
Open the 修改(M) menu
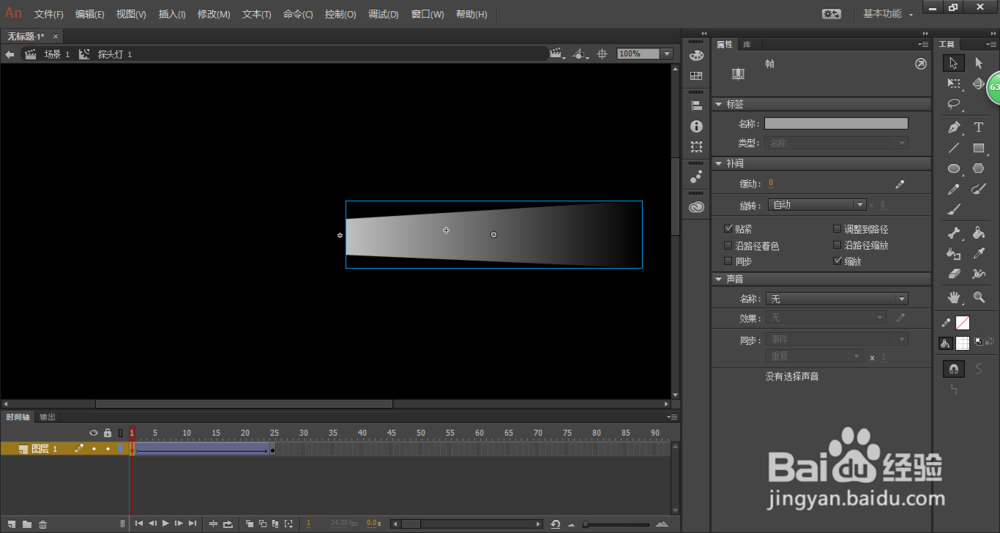pos(213,15)
